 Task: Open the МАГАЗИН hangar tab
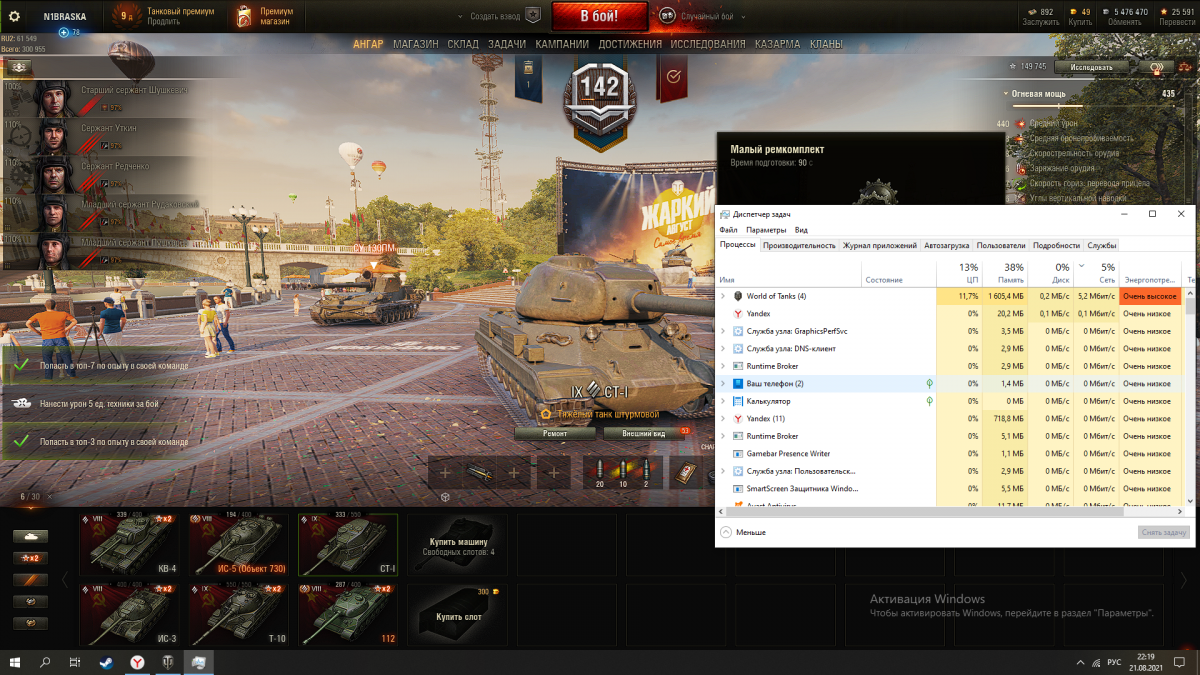pyautogui.click(x=416, y=44)
